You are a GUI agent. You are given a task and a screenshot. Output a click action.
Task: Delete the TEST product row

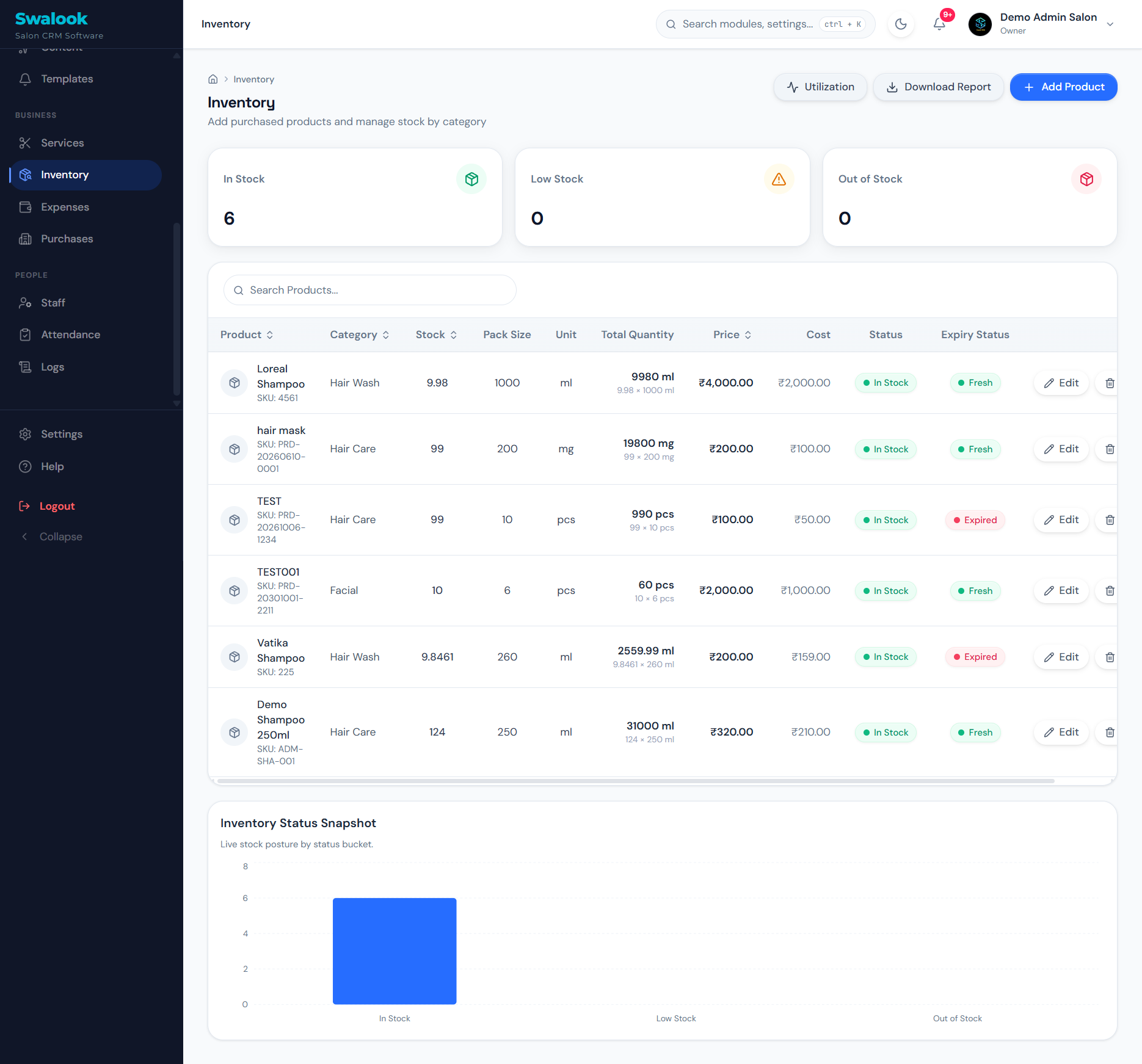[1110, 520]
